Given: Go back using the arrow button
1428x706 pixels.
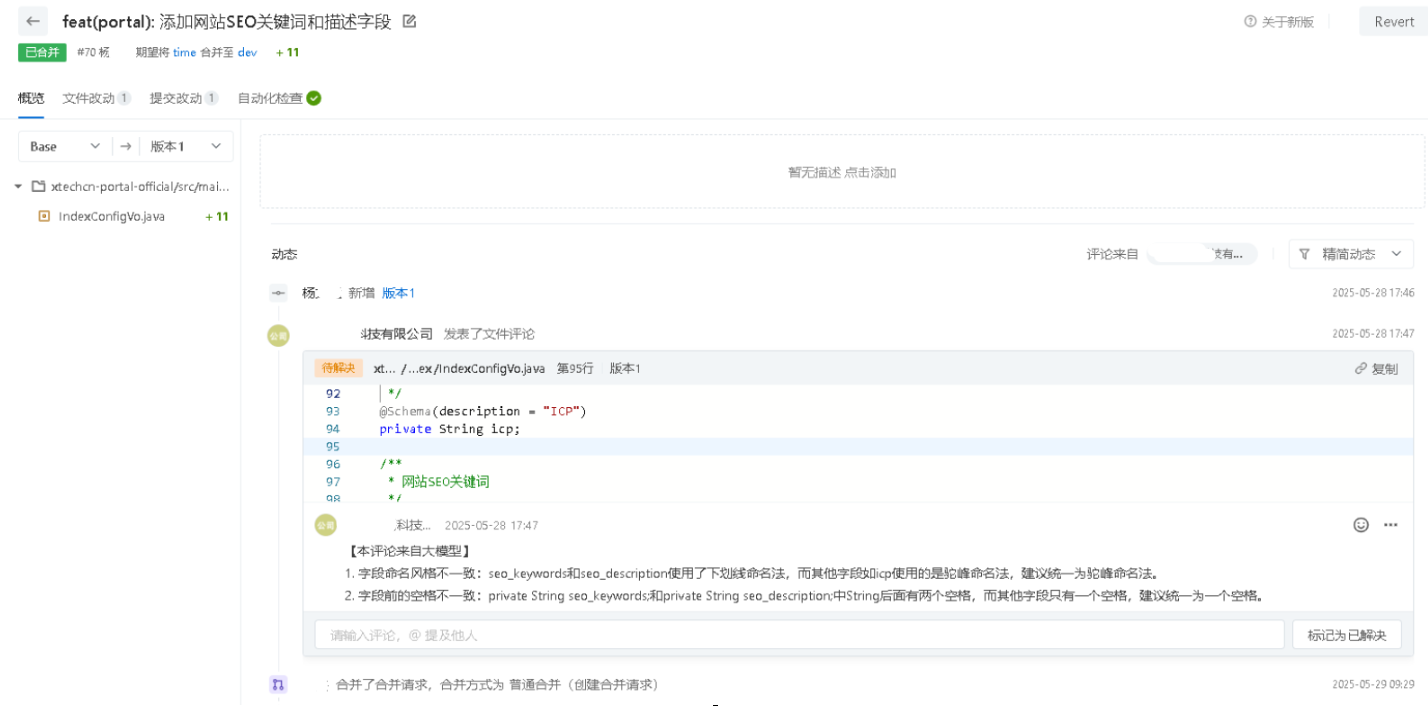Looking at the screenshot, I should [33, 21].
